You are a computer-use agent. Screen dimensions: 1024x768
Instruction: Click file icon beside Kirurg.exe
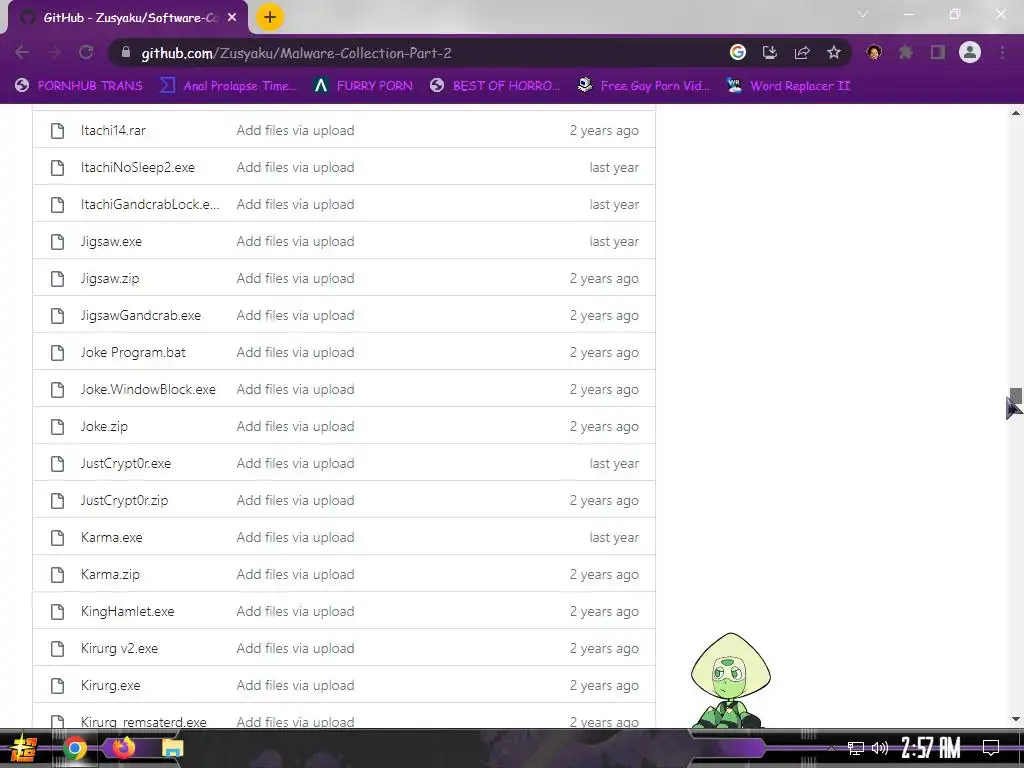click(57, 686)
